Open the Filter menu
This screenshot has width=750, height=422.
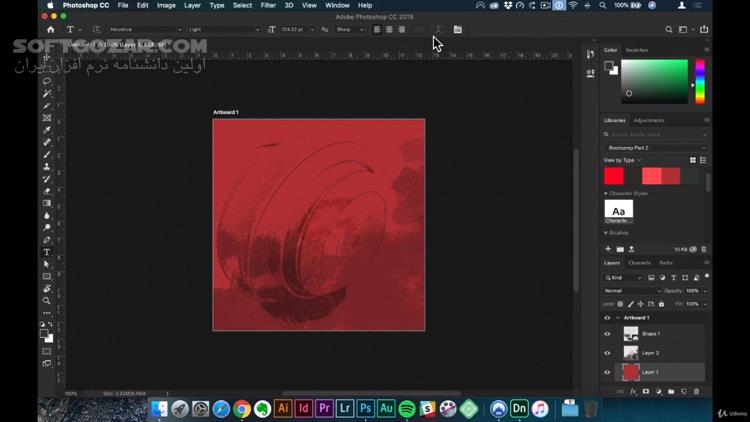(268, 5)
